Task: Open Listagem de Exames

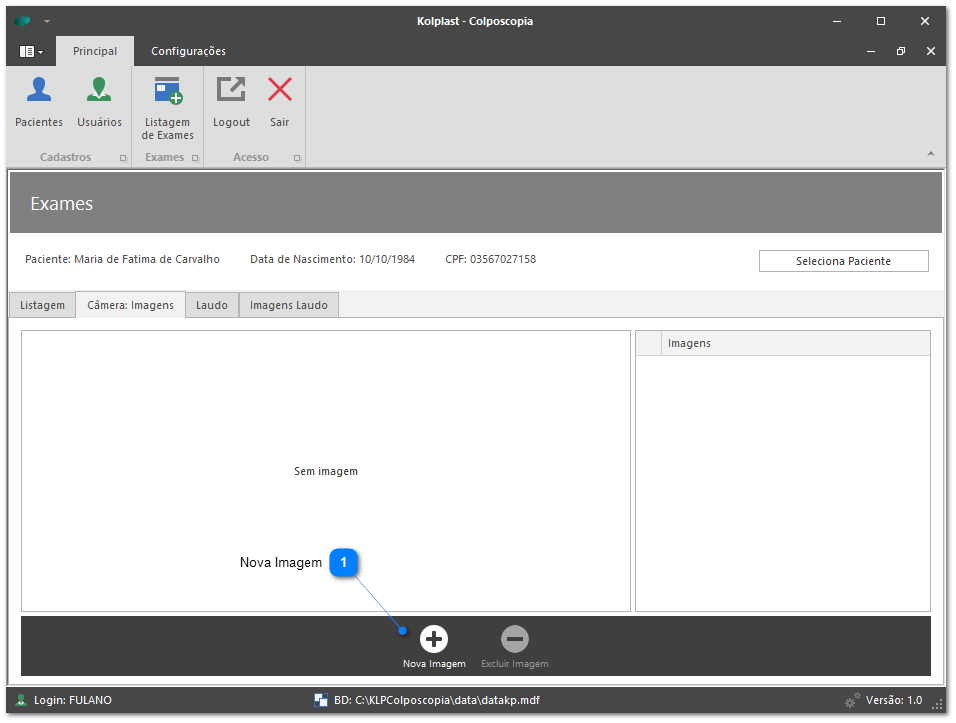Action: click(168, 91)
